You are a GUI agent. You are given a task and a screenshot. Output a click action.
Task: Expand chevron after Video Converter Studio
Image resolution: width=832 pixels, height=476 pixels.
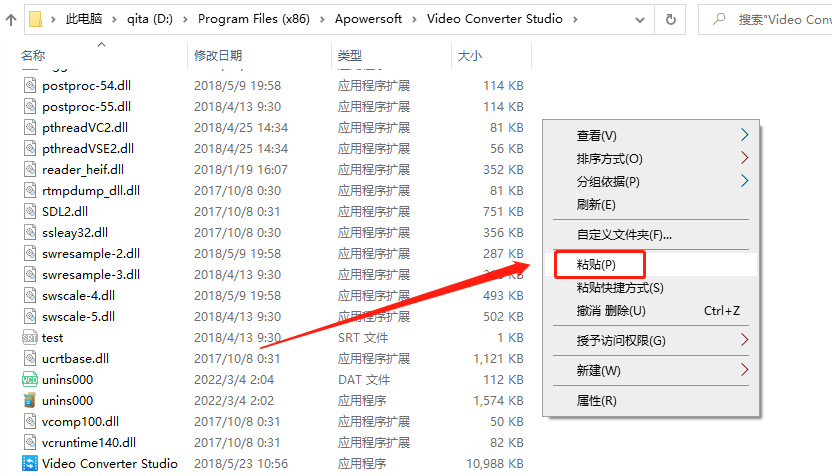(x=575, y=20)
